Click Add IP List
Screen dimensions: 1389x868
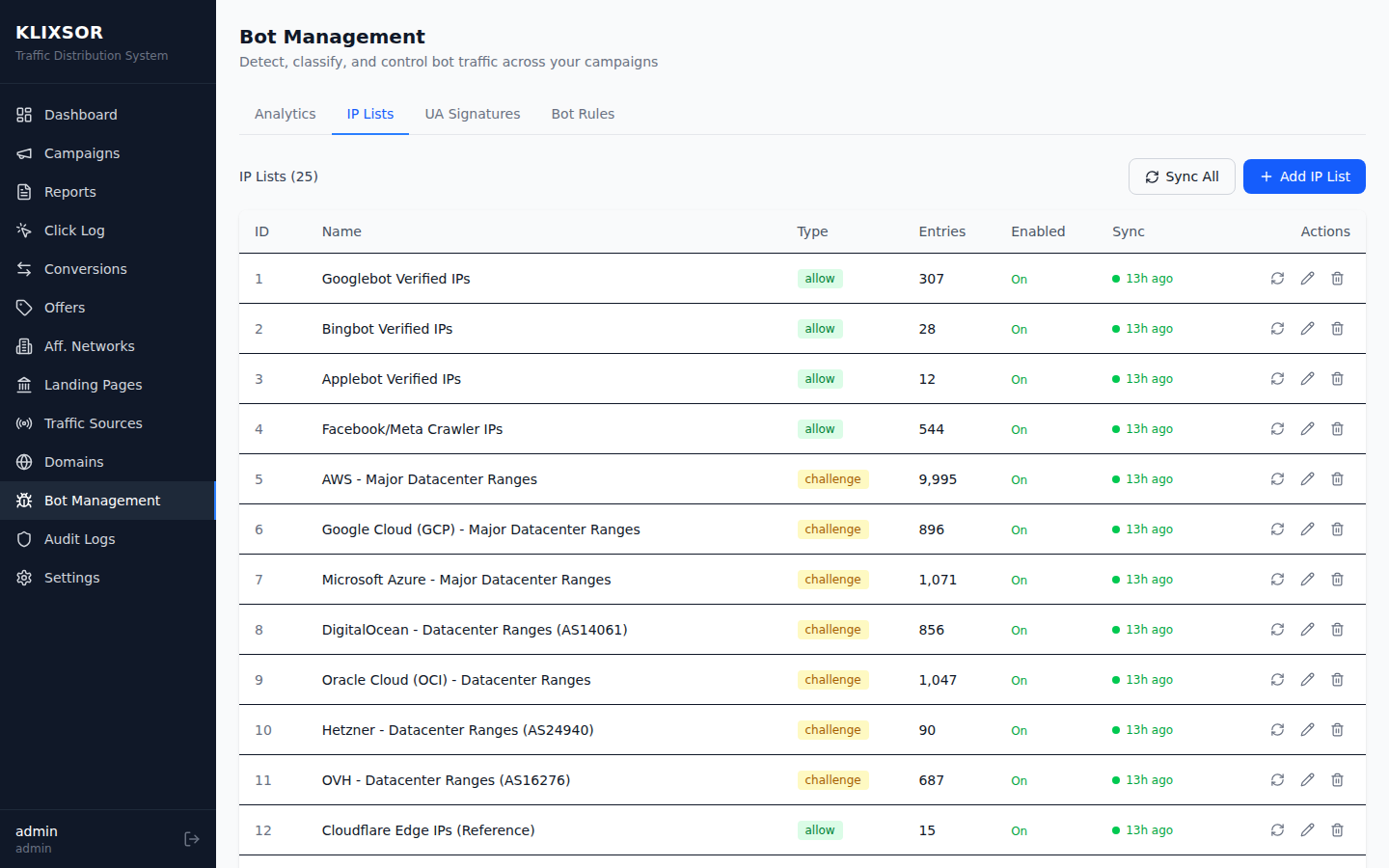[1304, 176]
